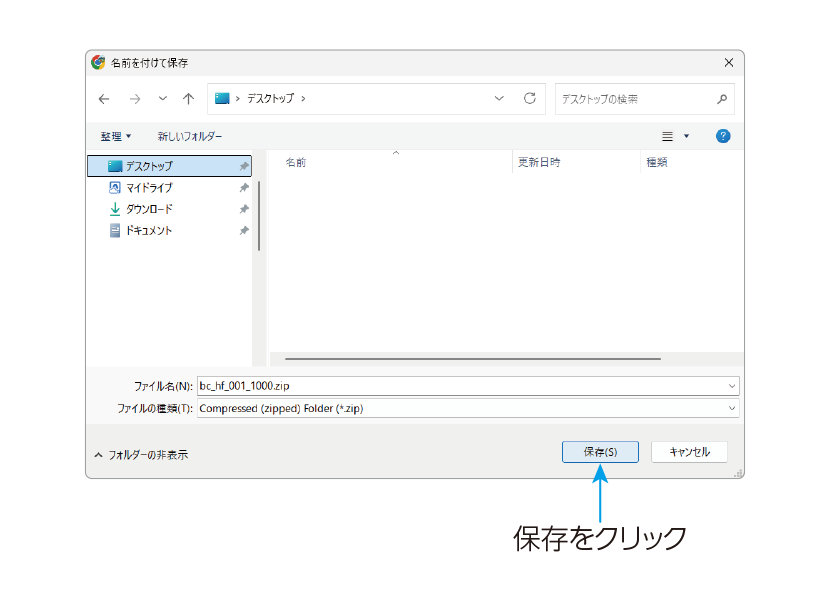Click the 保存(S) button
This screenshot has width=830, height=601.
[600, 452]
